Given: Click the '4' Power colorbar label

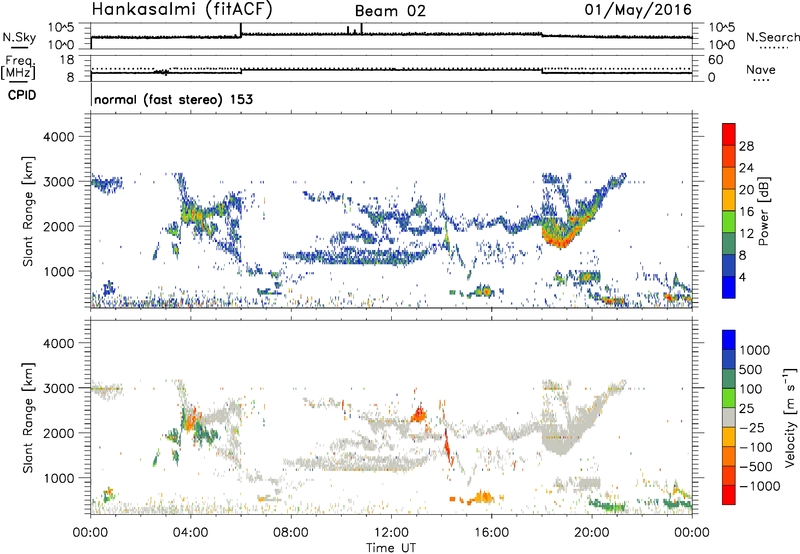Looking at the screenshot, I should click(743, 277).
